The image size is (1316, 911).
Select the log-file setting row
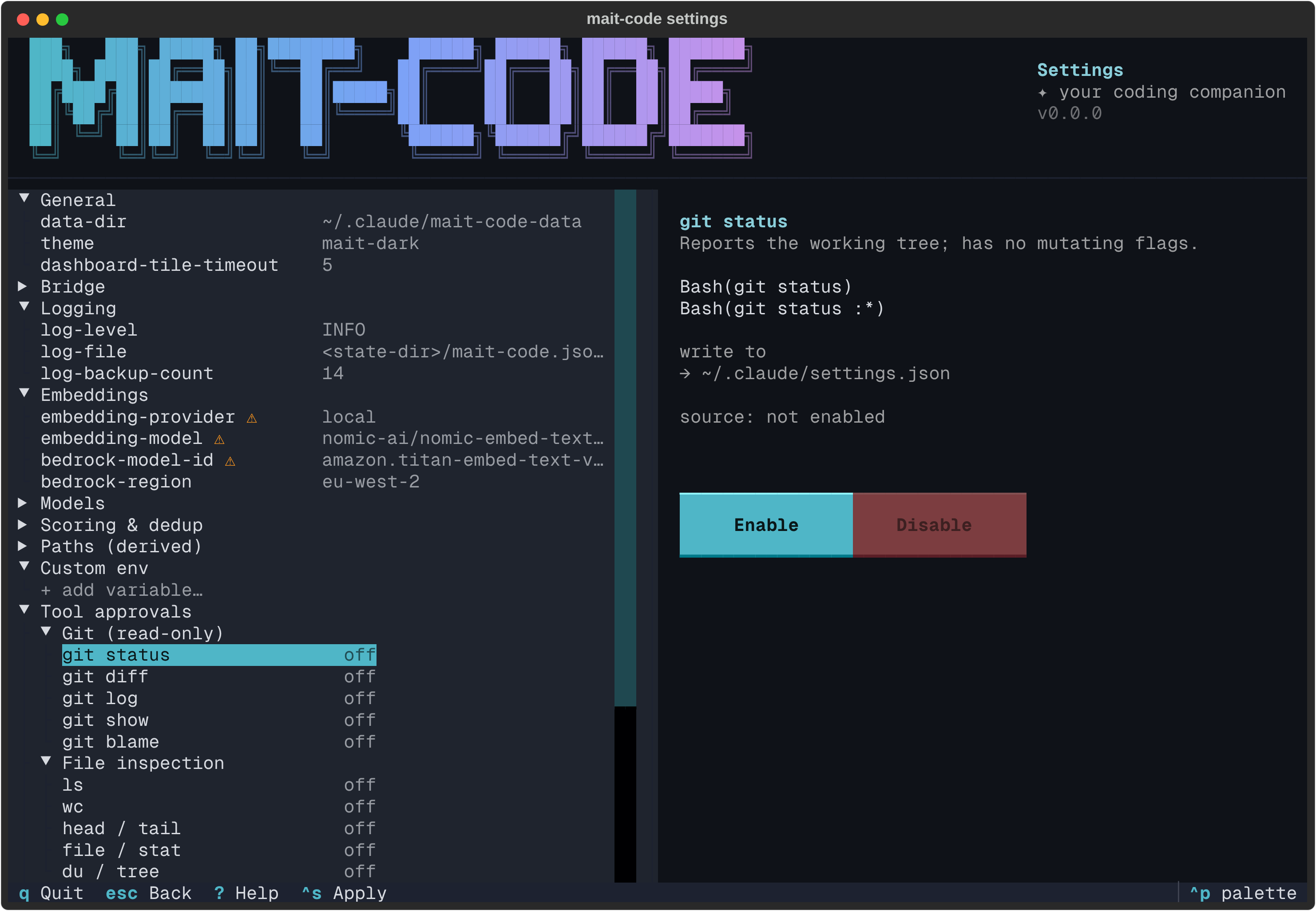322,352
